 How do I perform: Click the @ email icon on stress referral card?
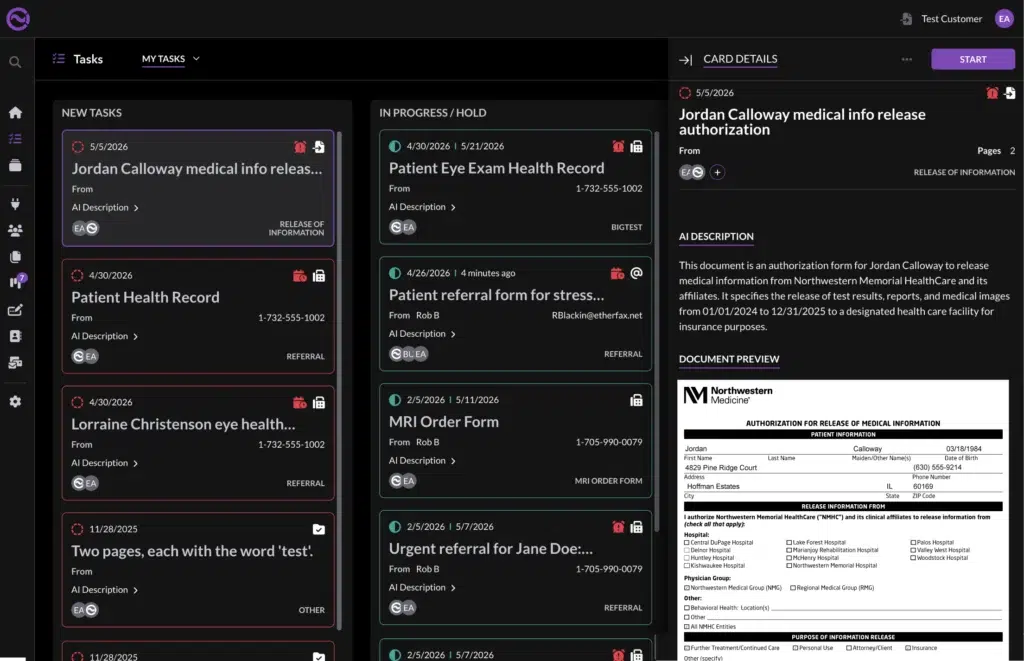(x=637, y=273)
